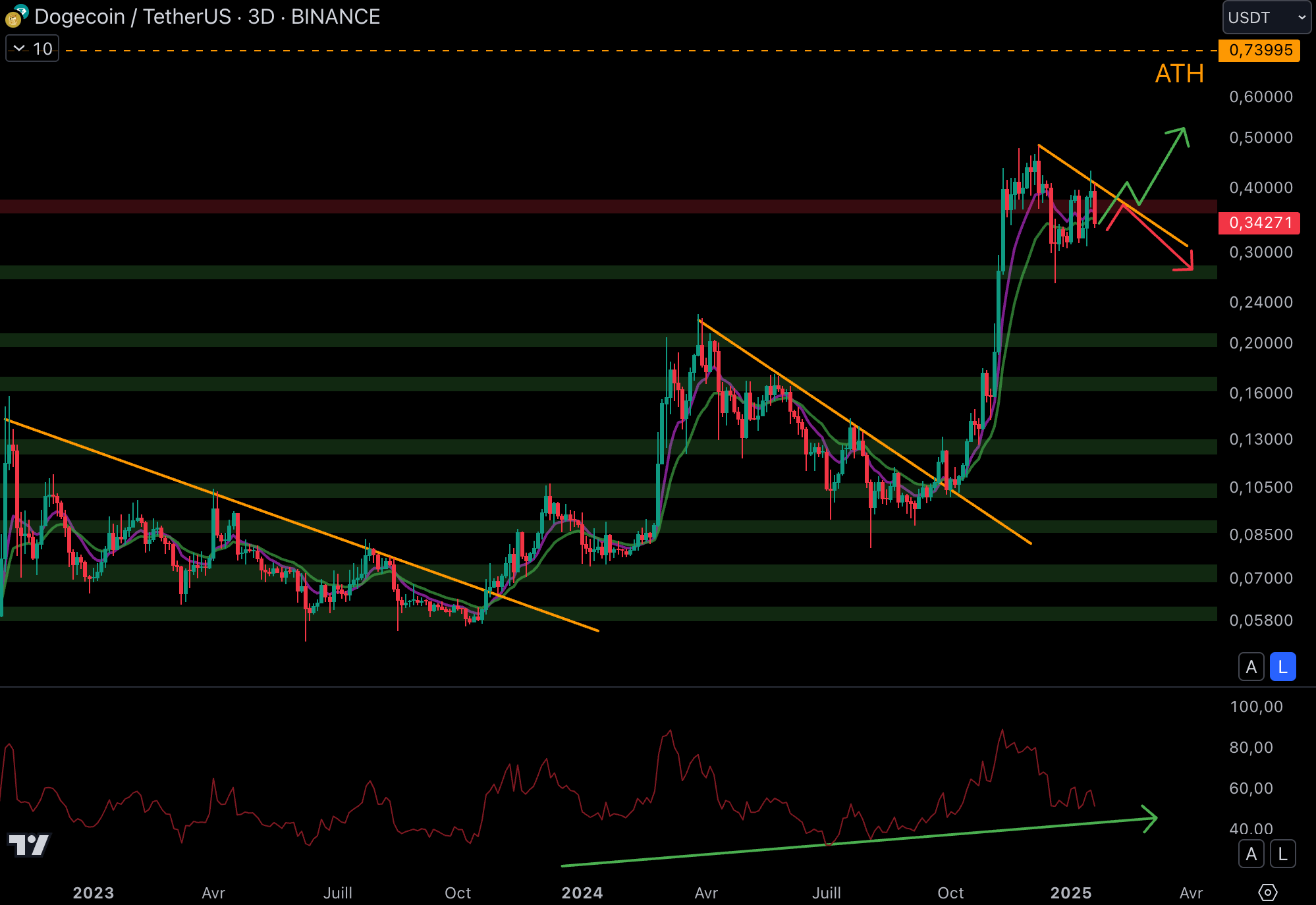Image resolution: width=1316 pixels, height=905 pixels.
Task: Click the orange ATH text annotation
Action: click(1179, 74)
